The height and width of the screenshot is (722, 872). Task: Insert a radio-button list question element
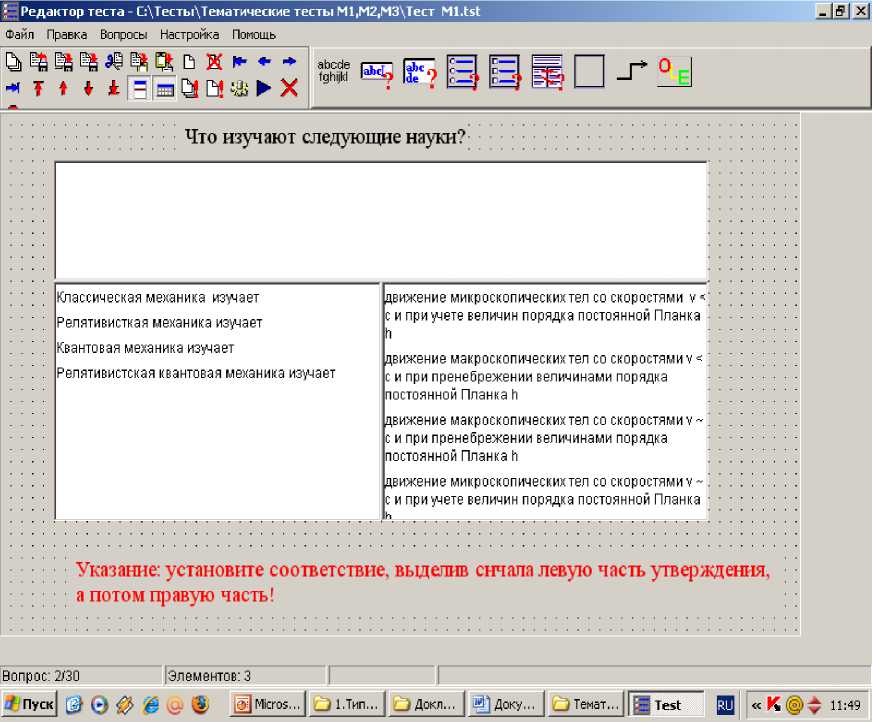[x=462, y=73]
